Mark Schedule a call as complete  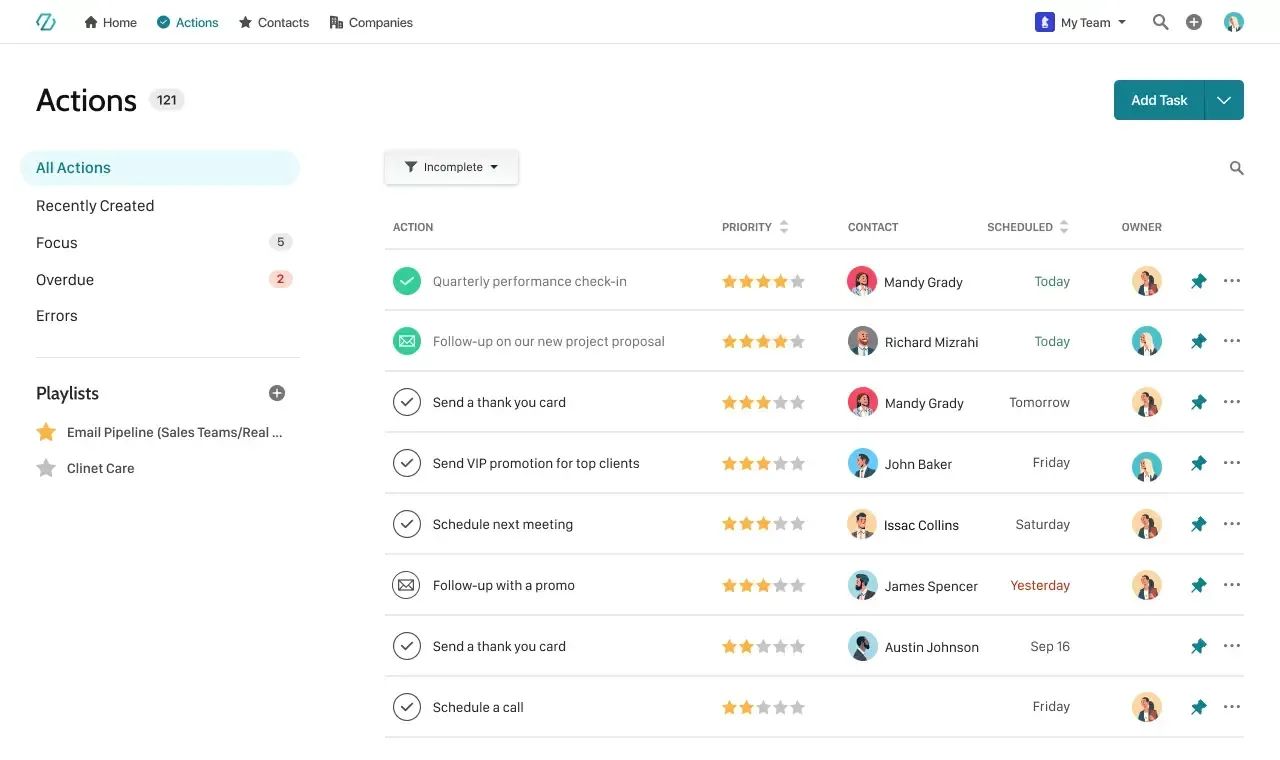pos(407,707)
